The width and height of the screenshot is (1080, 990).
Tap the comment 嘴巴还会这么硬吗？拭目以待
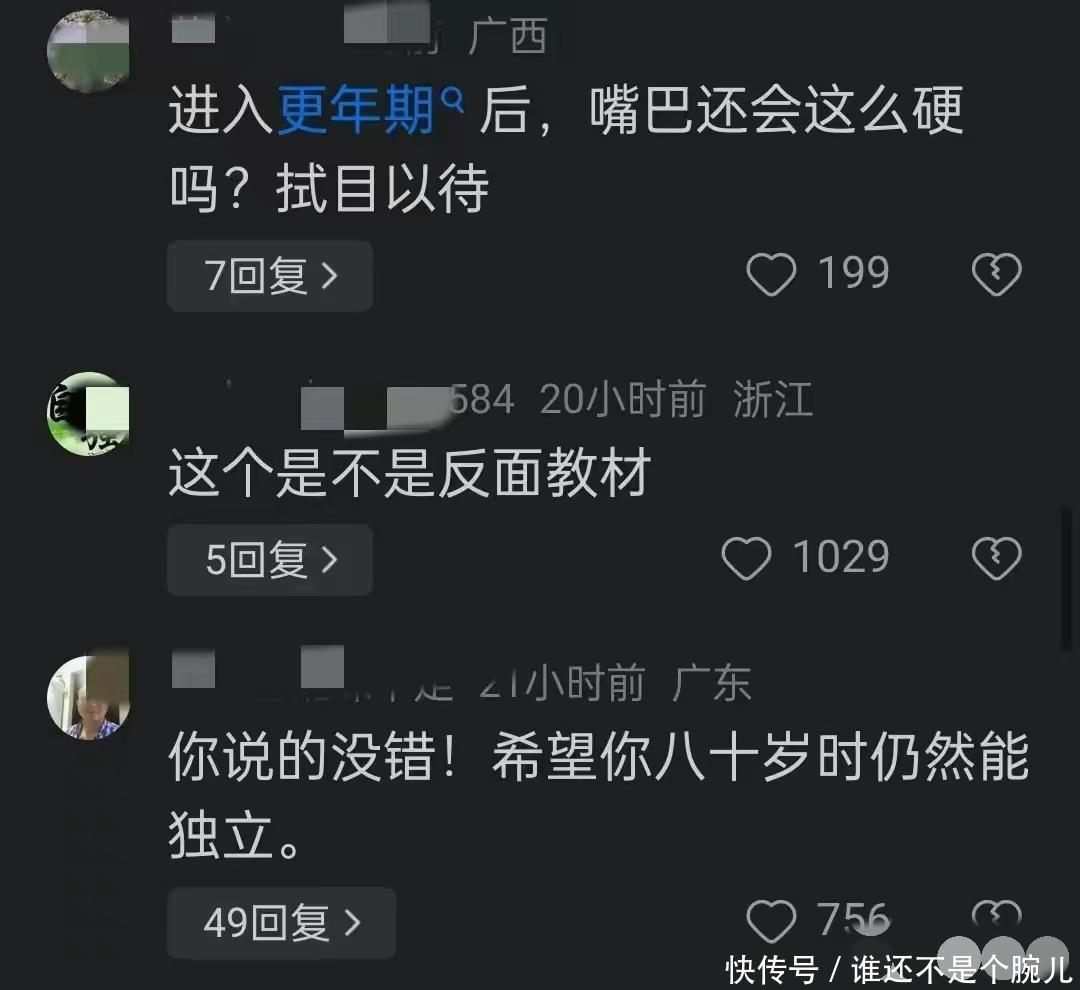click(566, 149)
